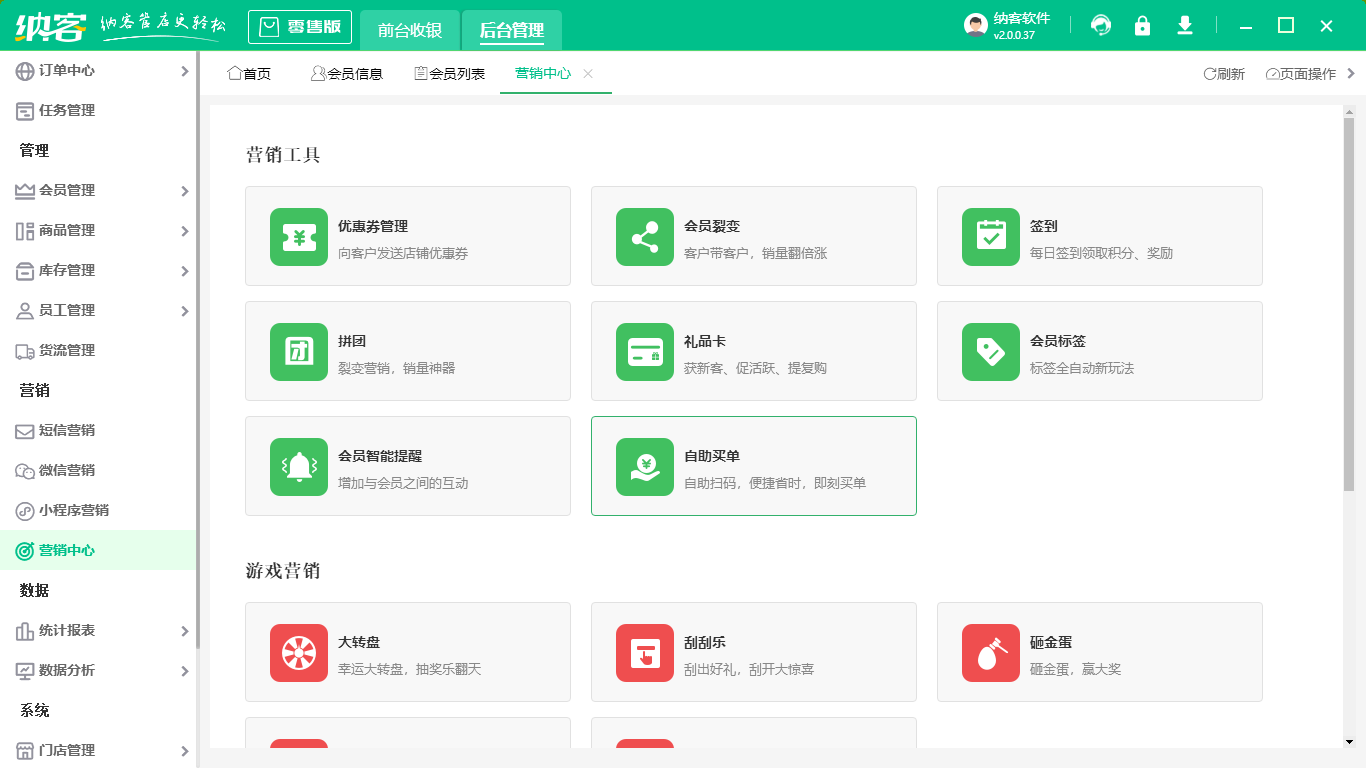Expand the 页面操作 panel at top right
This screenshot has width=1366, height=768.
pos(1300,73)
